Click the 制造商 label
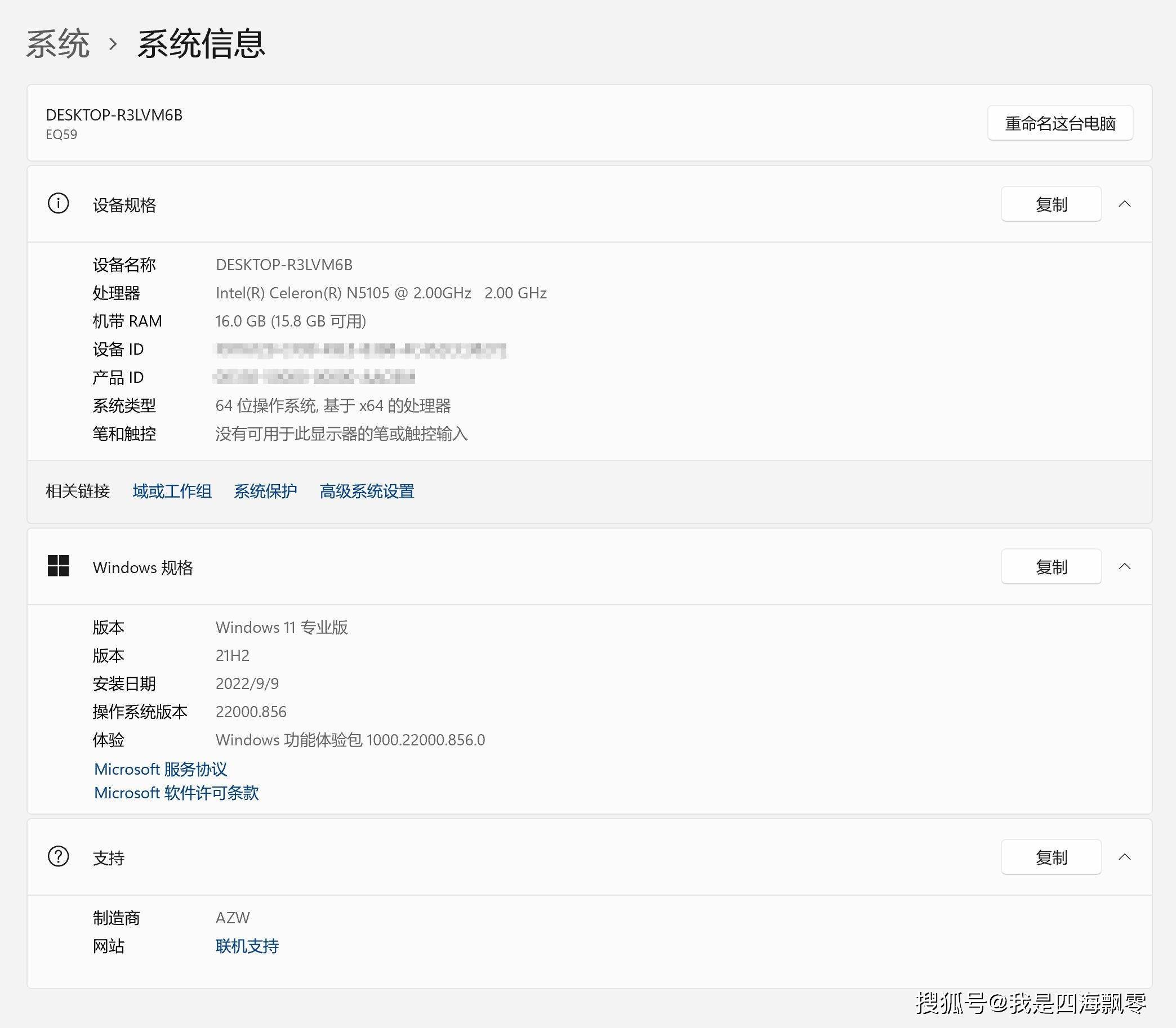Viewport: 1176px width, 1028px height. tap(116, 917)
